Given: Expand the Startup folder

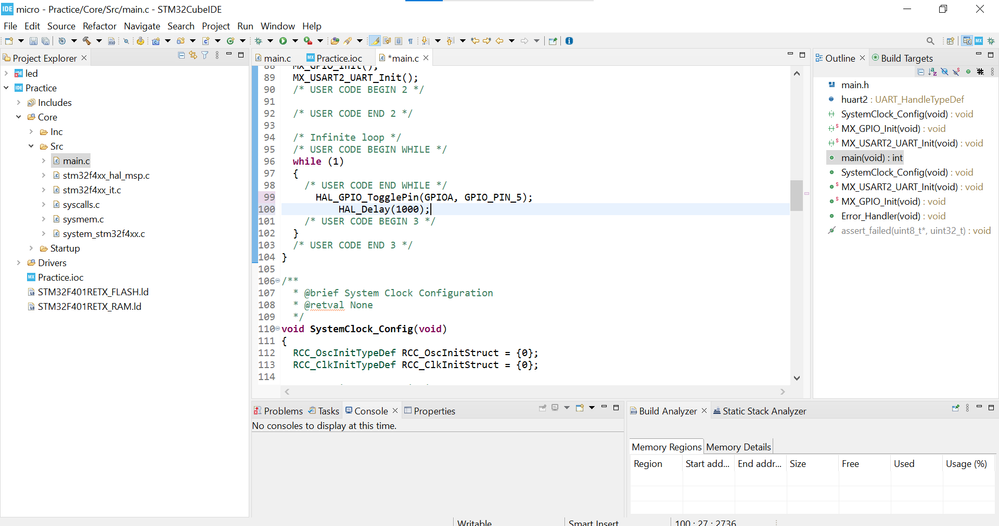Looking at the screenshot, I should pos(31,248).
